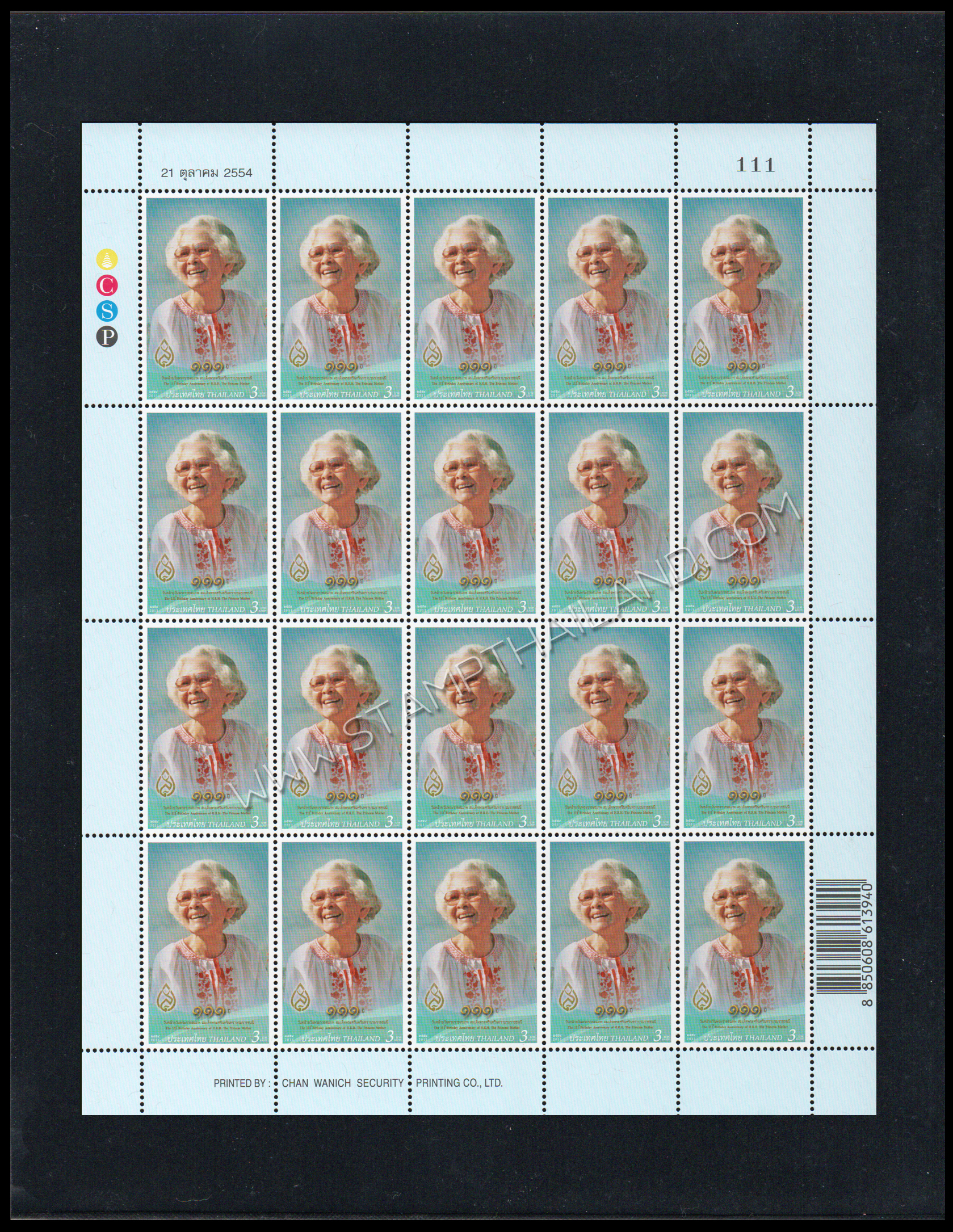The image size is (953, 1232).
Task: Click the Thai date text '21 ตุลาคม 2554'
Action: [207, 173]
